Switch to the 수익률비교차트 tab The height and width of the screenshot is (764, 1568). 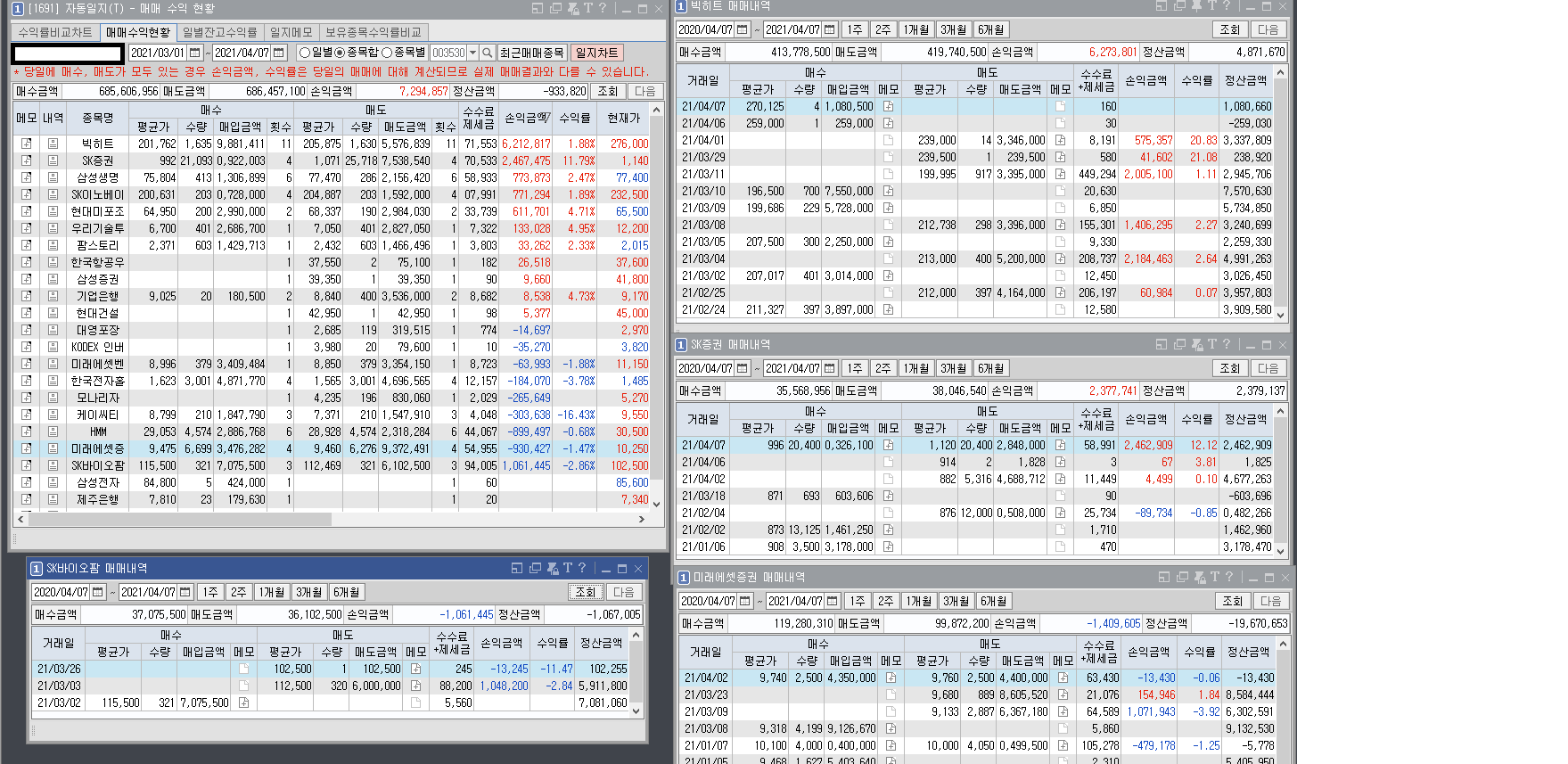[x=55, y=32]
